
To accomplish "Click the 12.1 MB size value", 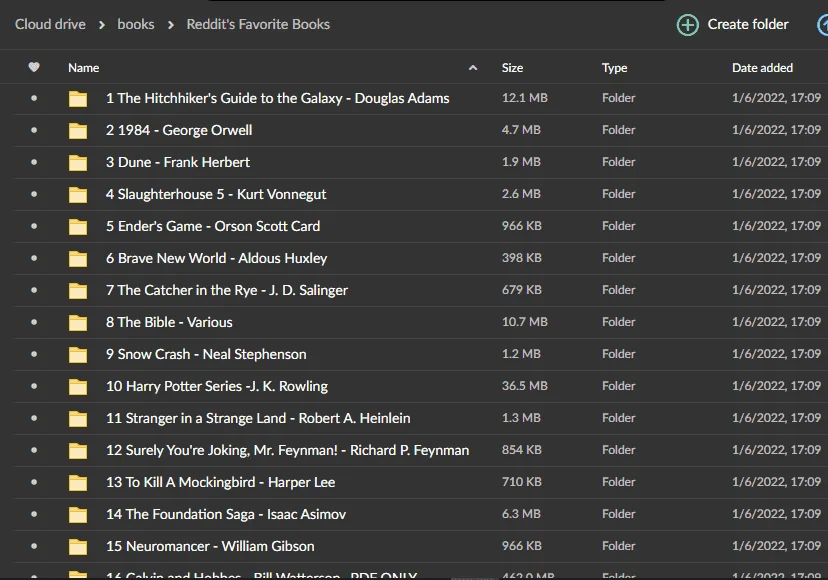I will [x=524, y=98].
